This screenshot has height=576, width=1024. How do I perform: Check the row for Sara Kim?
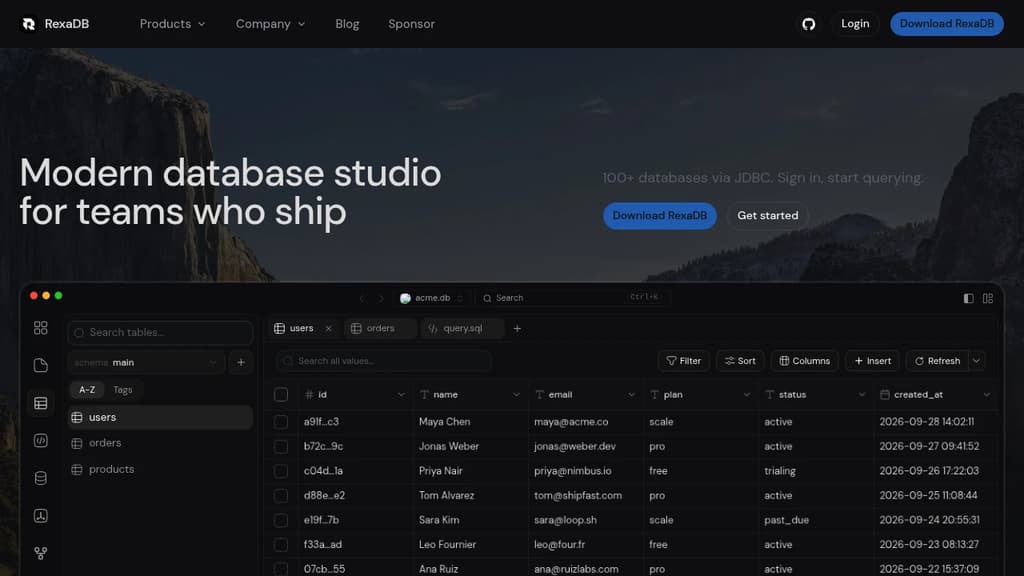tap(281, 520)
